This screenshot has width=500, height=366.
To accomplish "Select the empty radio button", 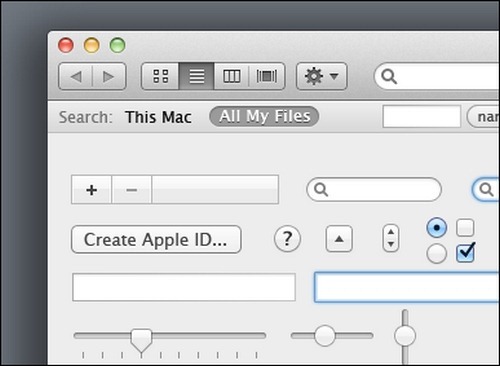I will point(436,254).
